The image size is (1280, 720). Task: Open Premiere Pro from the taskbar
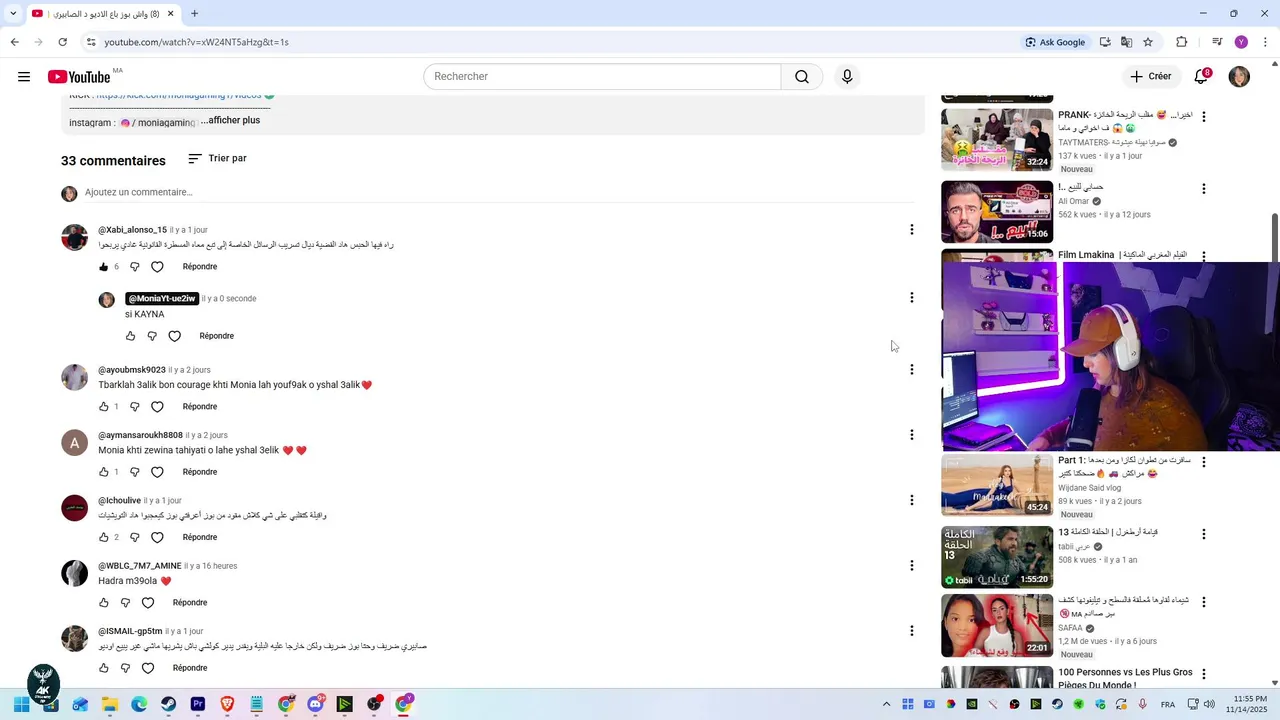coord(198,704)
